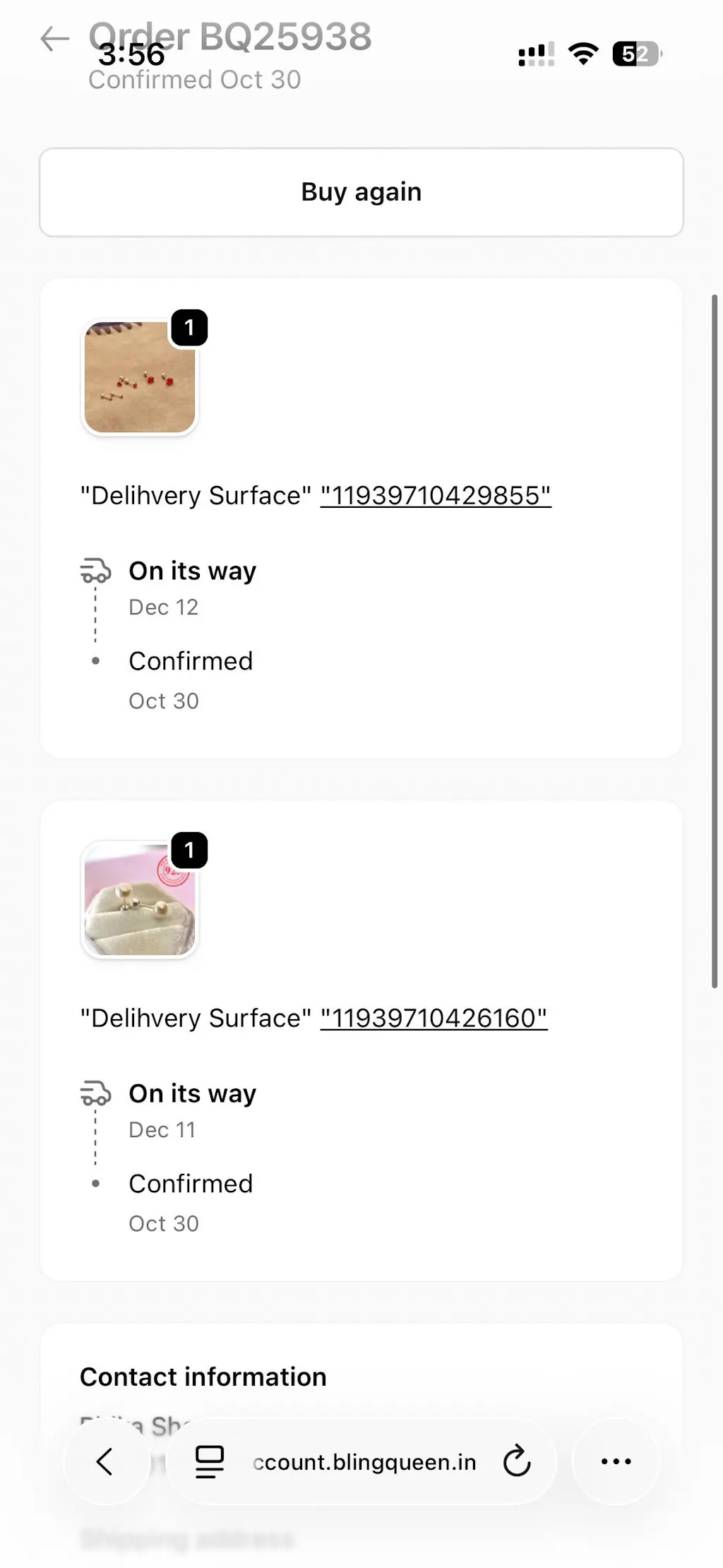Reload the page with the refresh icon
723x1568 pixels.
point(517,1461)
